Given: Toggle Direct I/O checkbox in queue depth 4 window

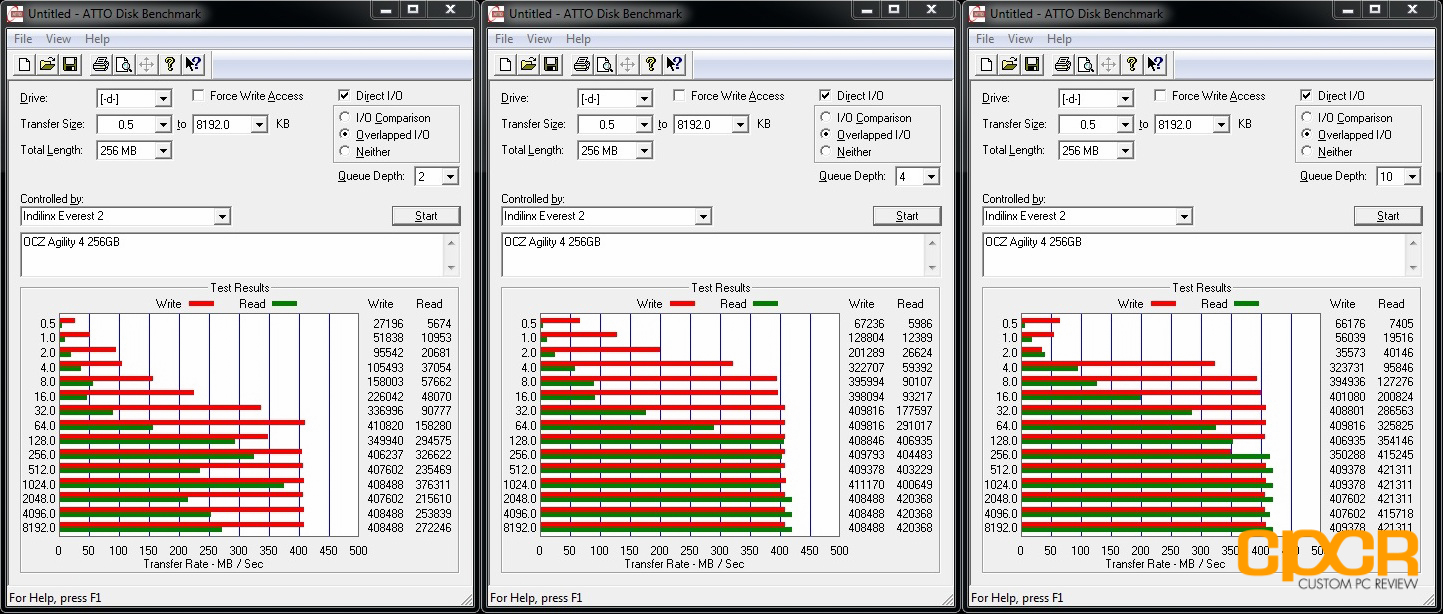Looking at the screenshot, I should pyautogui.click(x=826, y=96).
